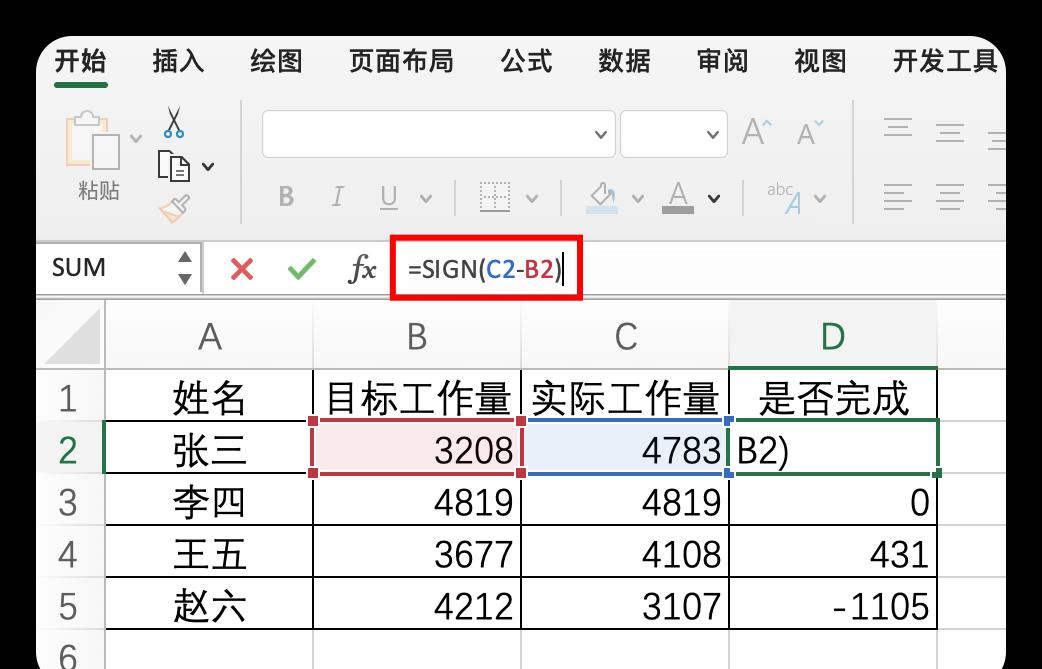Click header cell 是否完成
This screenshot has height=669, width=1042.
tap(833, 397)
